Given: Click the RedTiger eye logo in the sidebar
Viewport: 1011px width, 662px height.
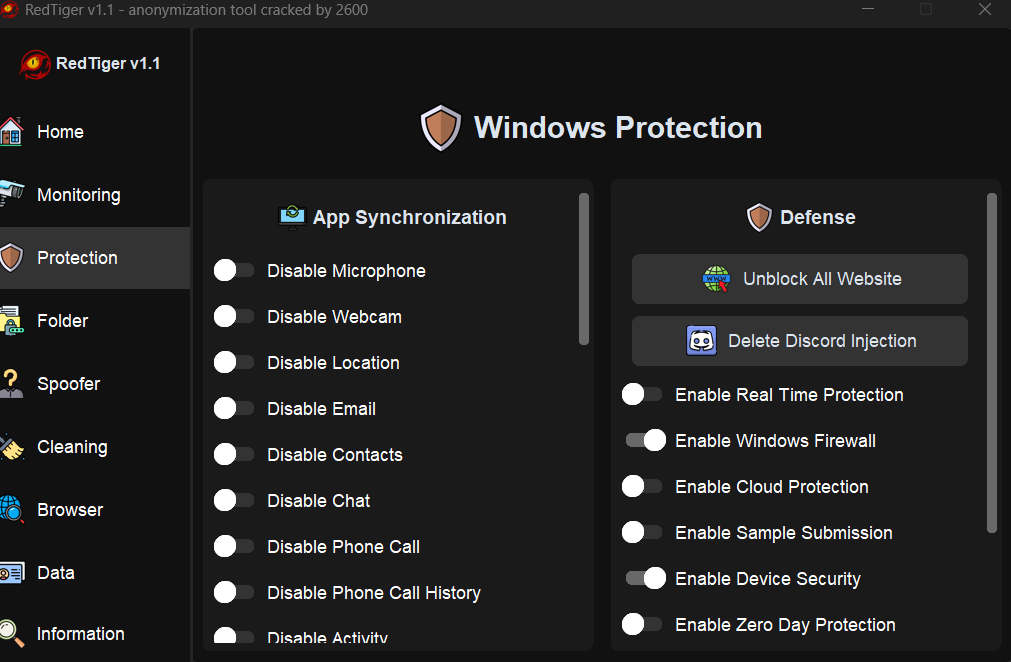Looking at the screenshot, I should coord(35,64).
